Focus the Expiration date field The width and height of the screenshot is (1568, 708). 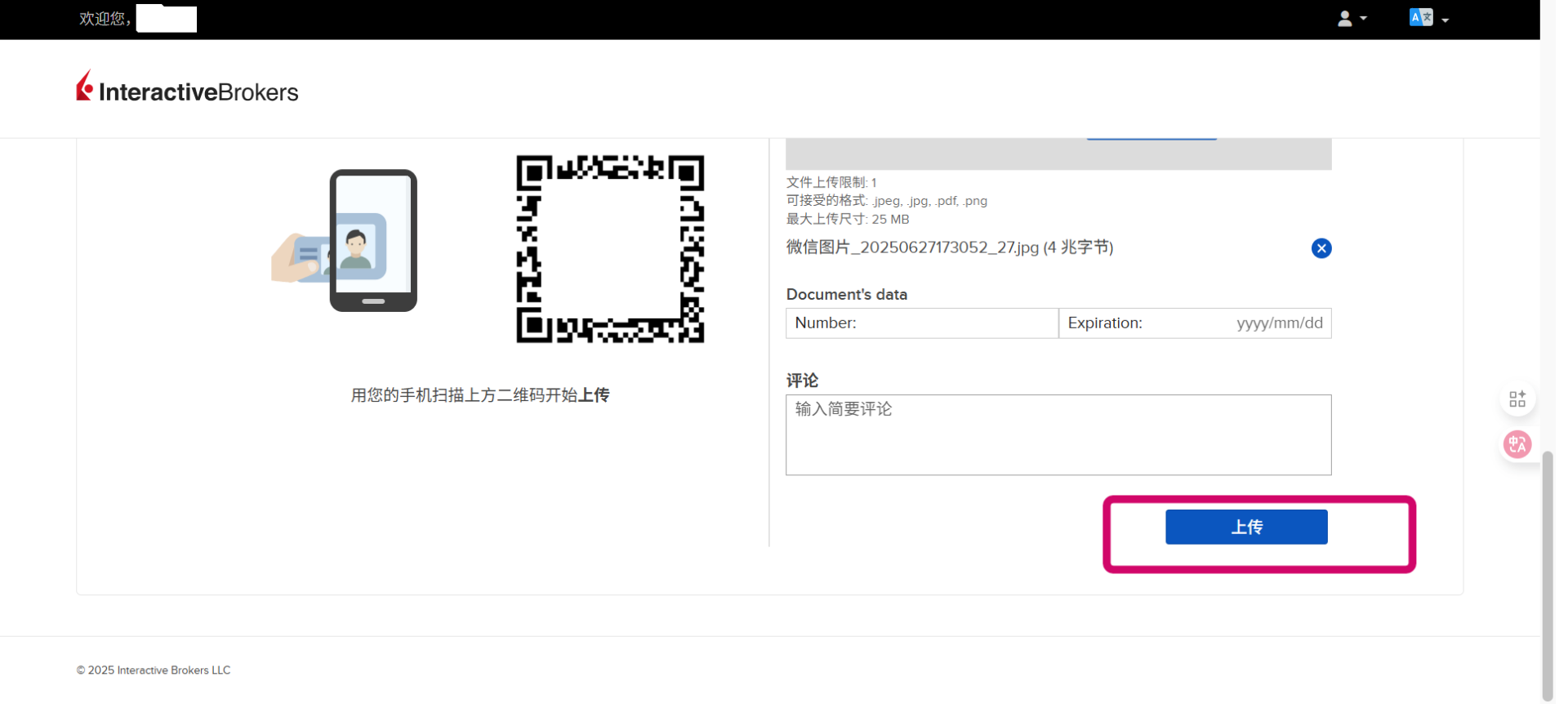(x=1196, y=323)
